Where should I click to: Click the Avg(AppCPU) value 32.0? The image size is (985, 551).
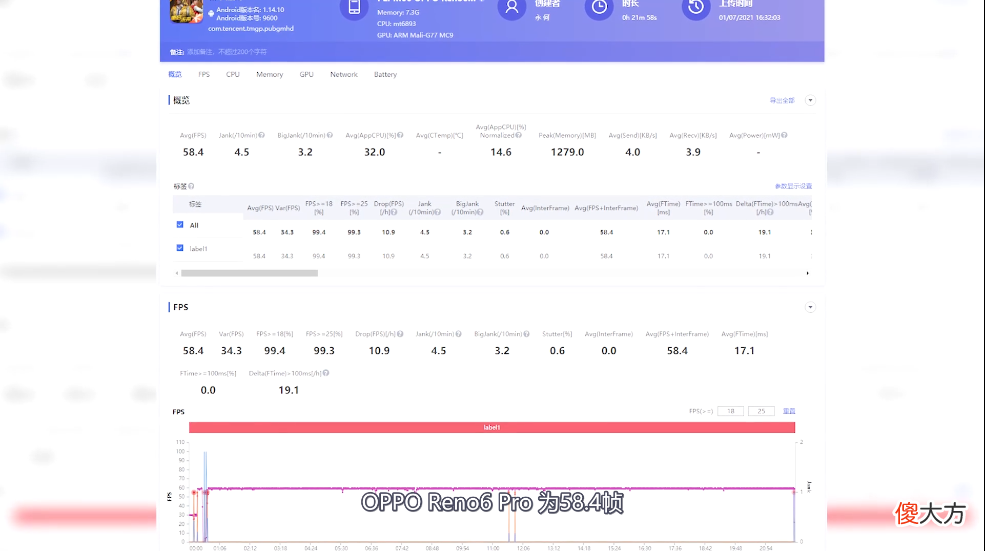tap(374, 152)
